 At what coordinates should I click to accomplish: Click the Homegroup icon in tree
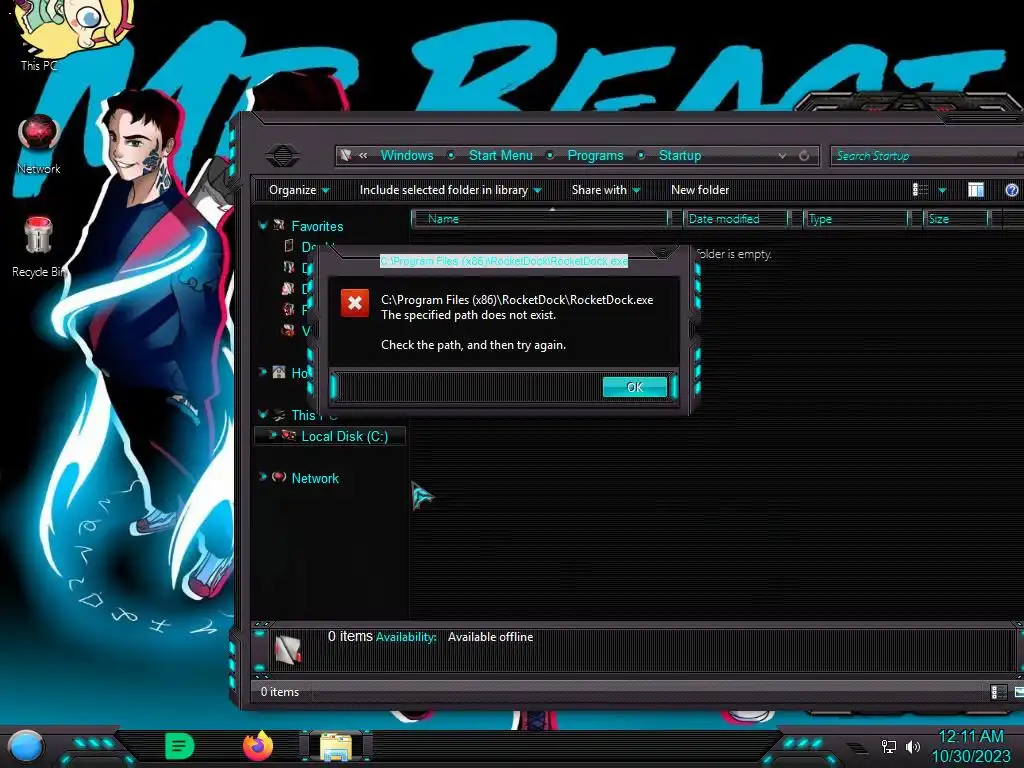point(279,372)
